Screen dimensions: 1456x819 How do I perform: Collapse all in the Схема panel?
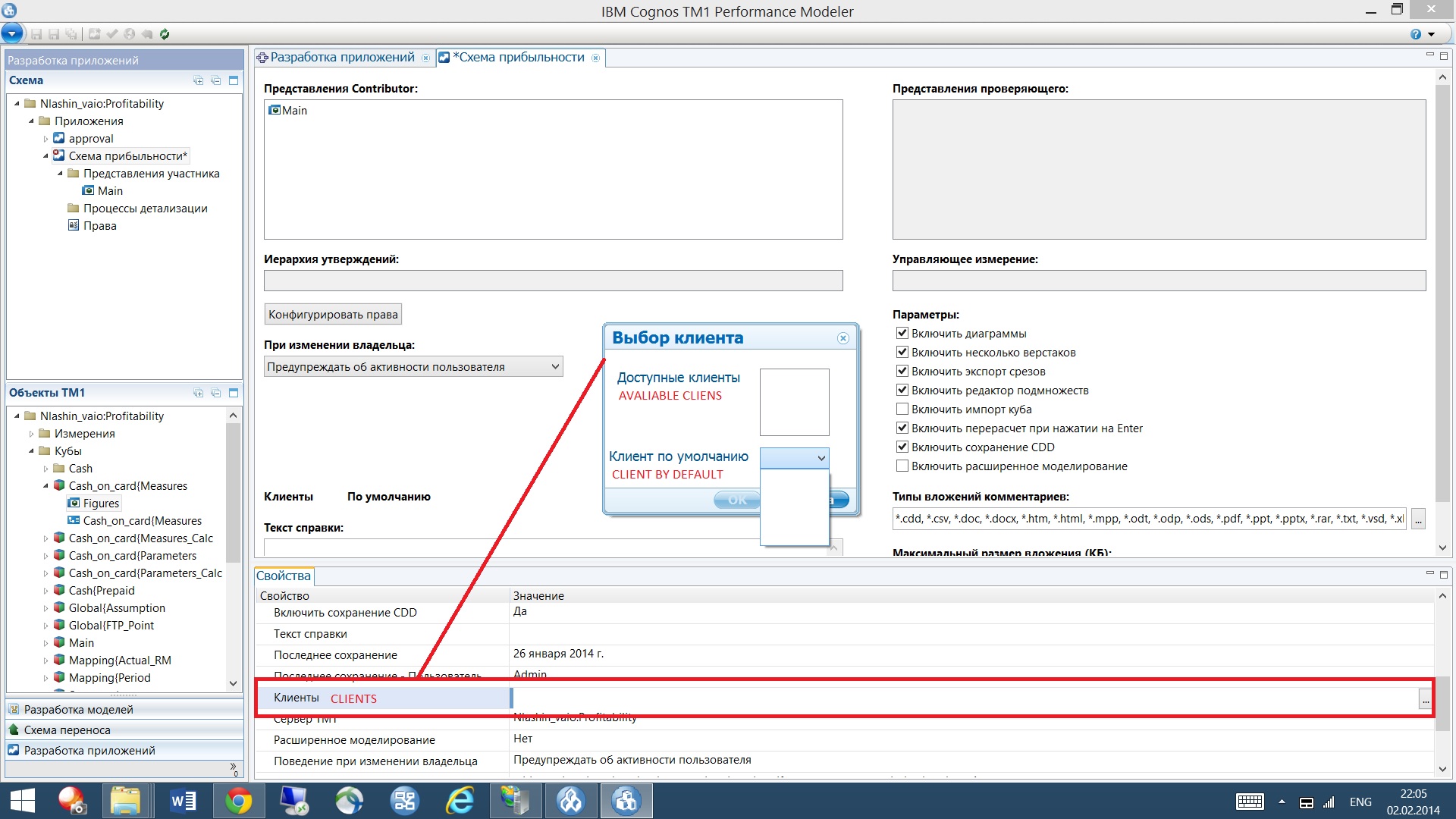point(215,80)
